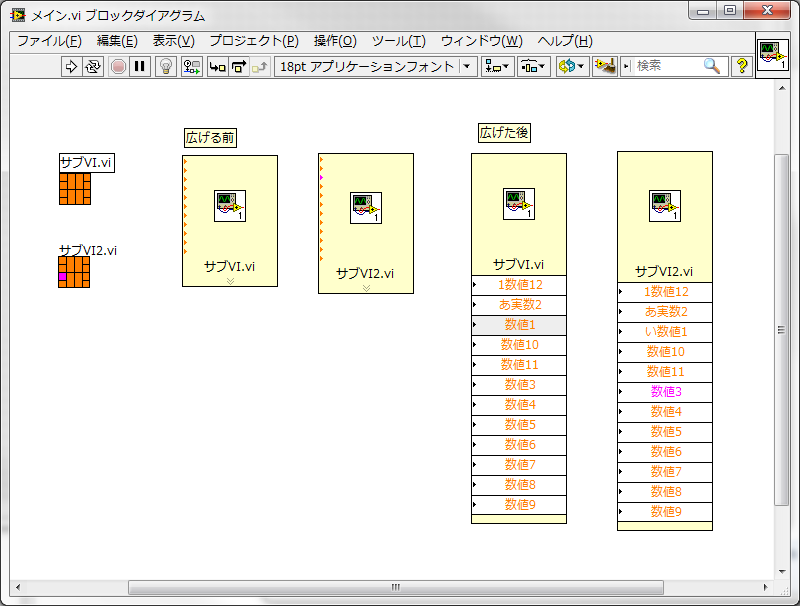Click the Step Out button

click(x=260, y=66)
